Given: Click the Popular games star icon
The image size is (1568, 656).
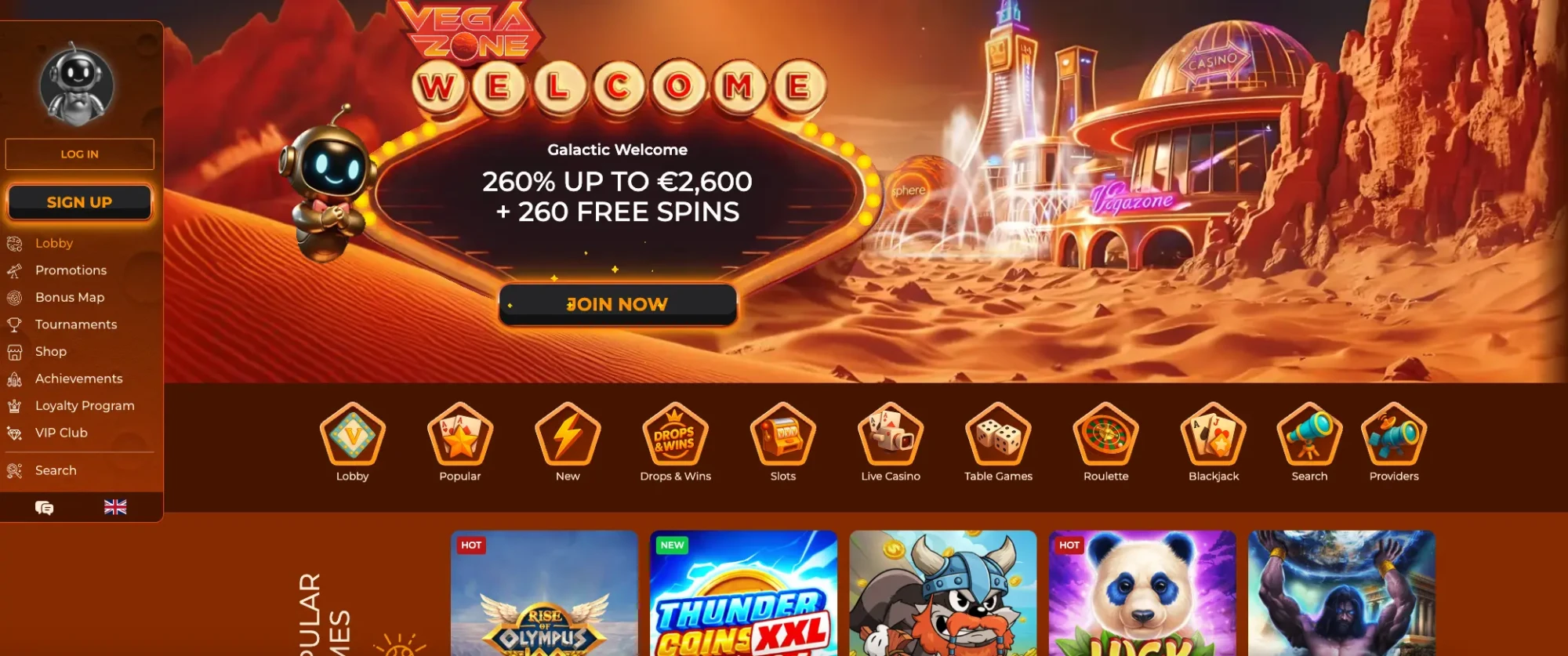Looking at the screenshot, I should click(x=460, y=434).
